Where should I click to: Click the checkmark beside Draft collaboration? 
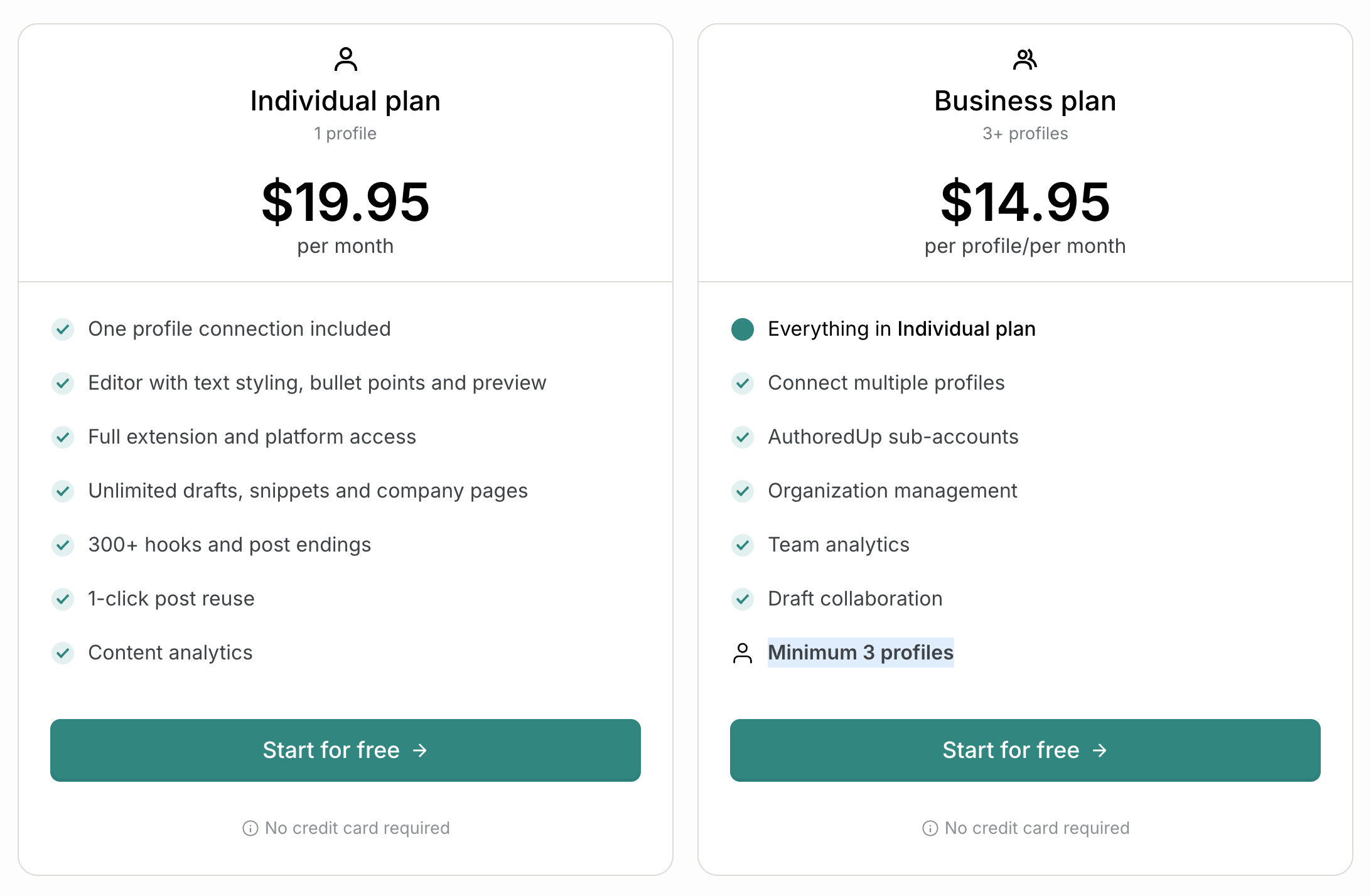(743, 599)
